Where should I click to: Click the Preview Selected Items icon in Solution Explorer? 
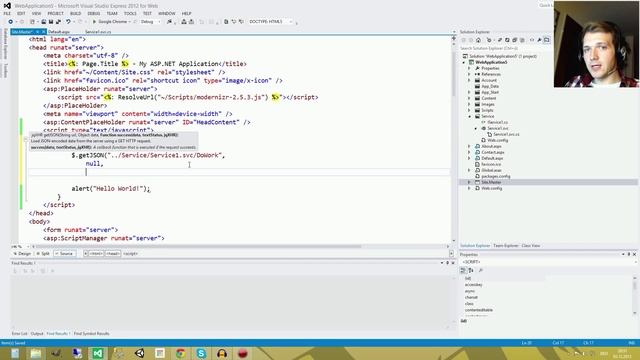[x=547, y=40]
